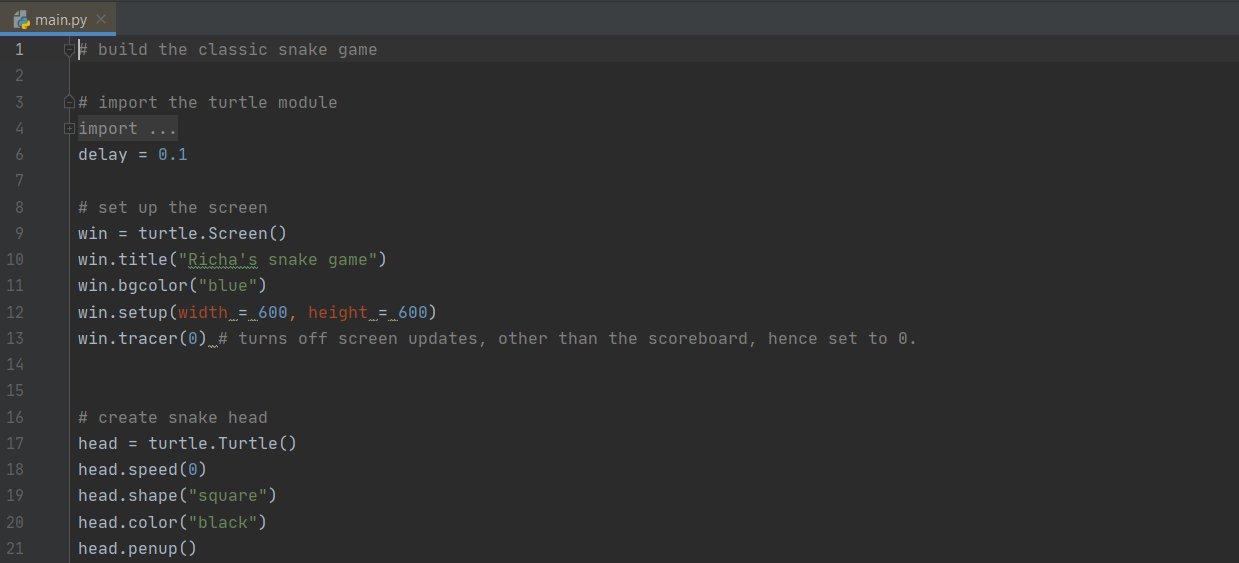Click the "Richa's snake game" string
Viewport: 1239px width, 563px height.
[278, 260]
